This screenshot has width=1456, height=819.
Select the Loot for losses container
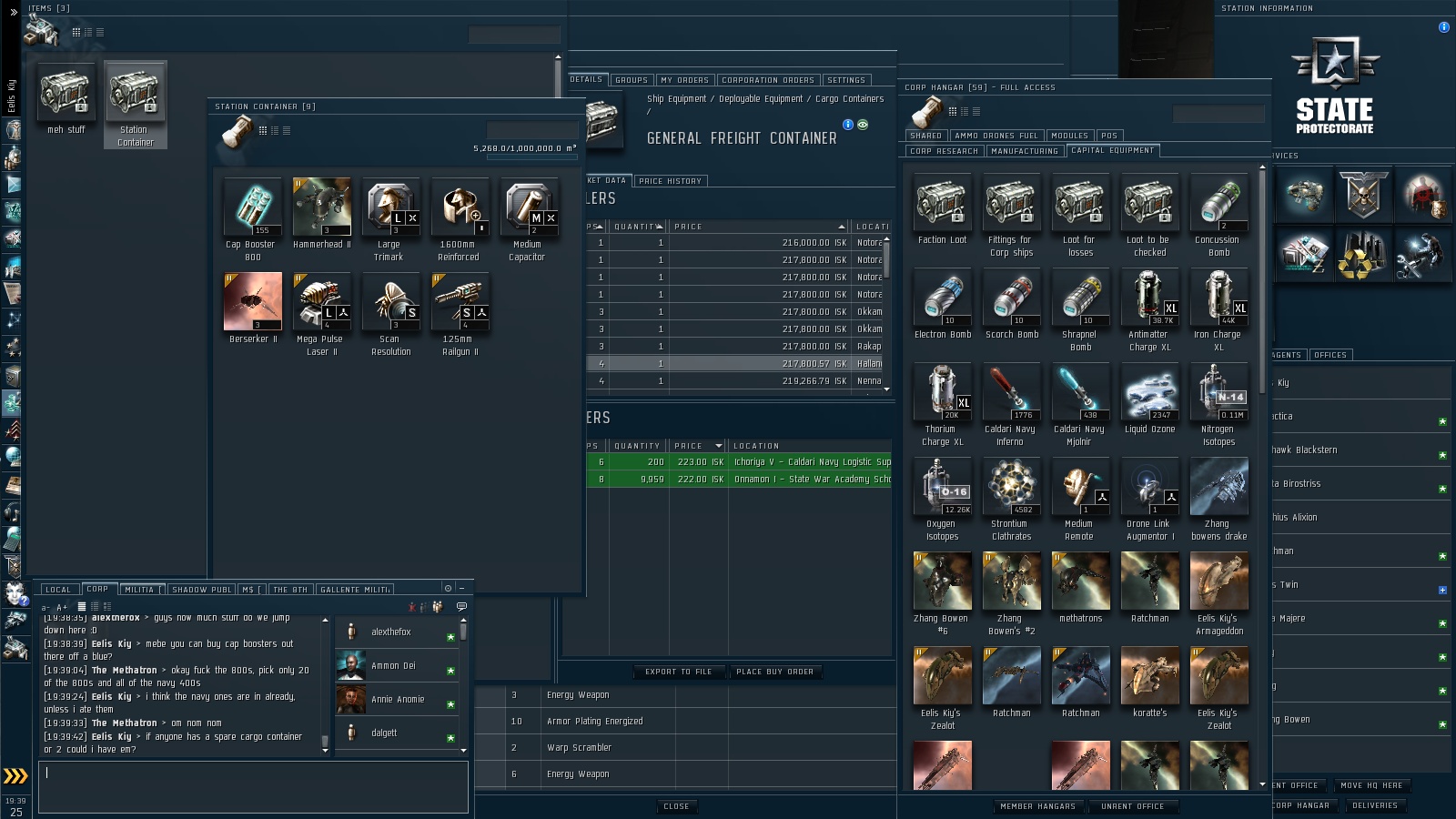tap(1080, 202)
